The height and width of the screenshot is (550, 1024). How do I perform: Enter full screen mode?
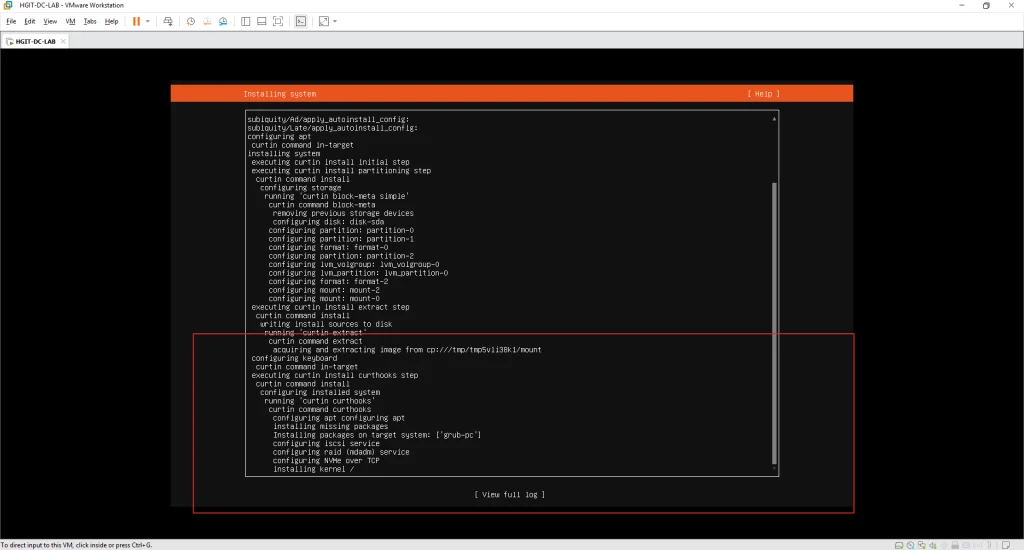[x=278, y=22]
